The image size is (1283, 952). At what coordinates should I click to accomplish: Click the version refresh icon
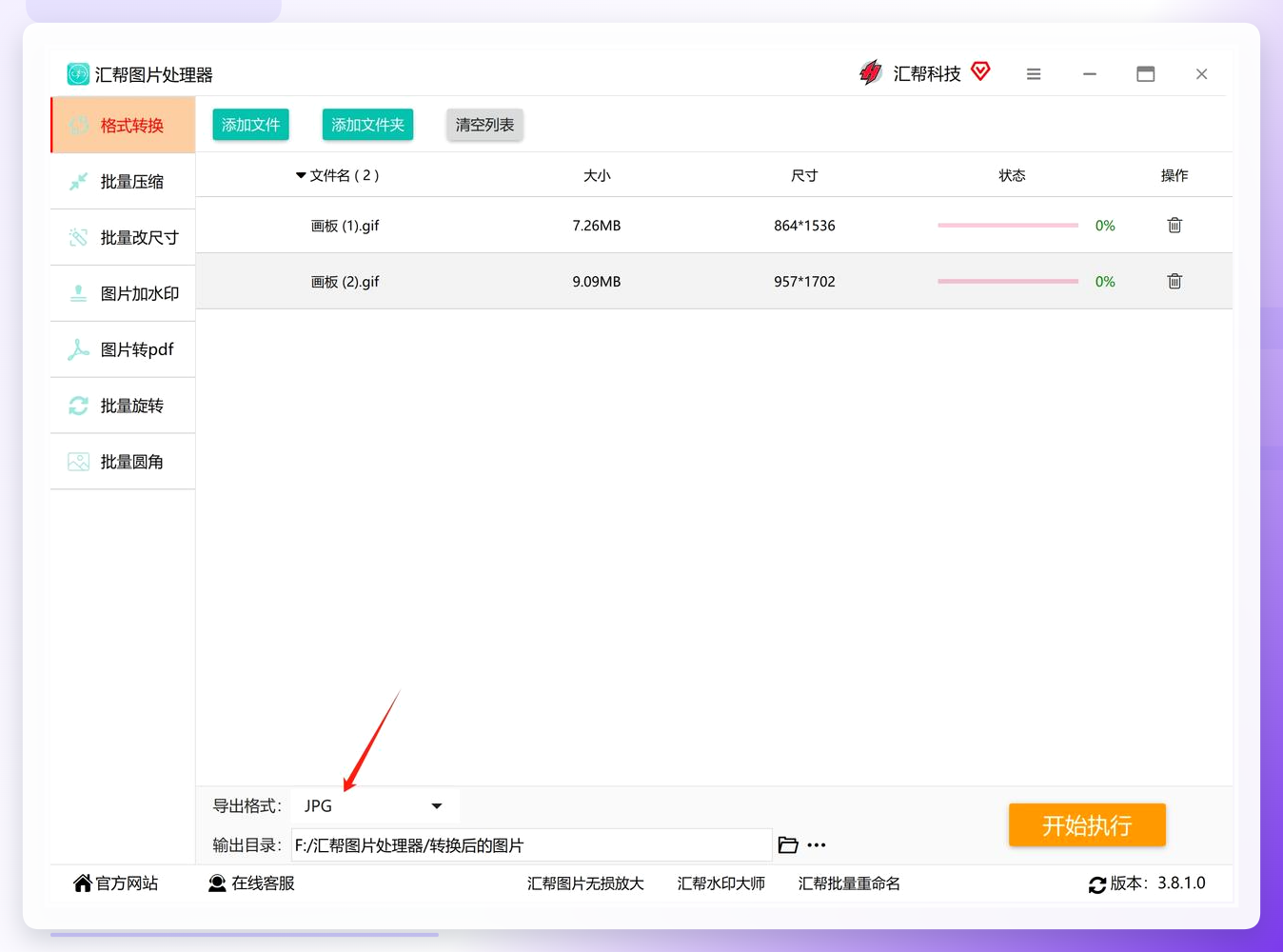coord(1097,884)
